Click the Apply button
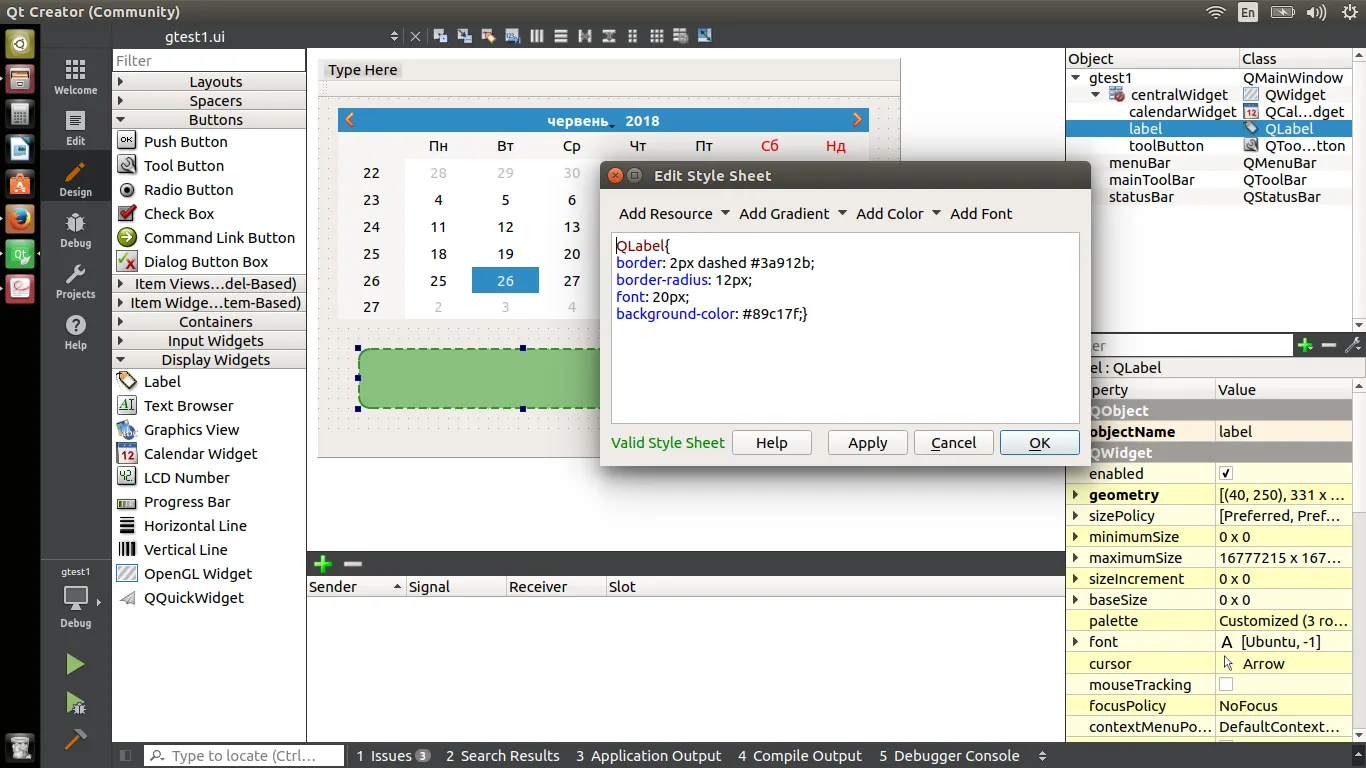This screenshot has width=1366, height=768. click(868, 443)
